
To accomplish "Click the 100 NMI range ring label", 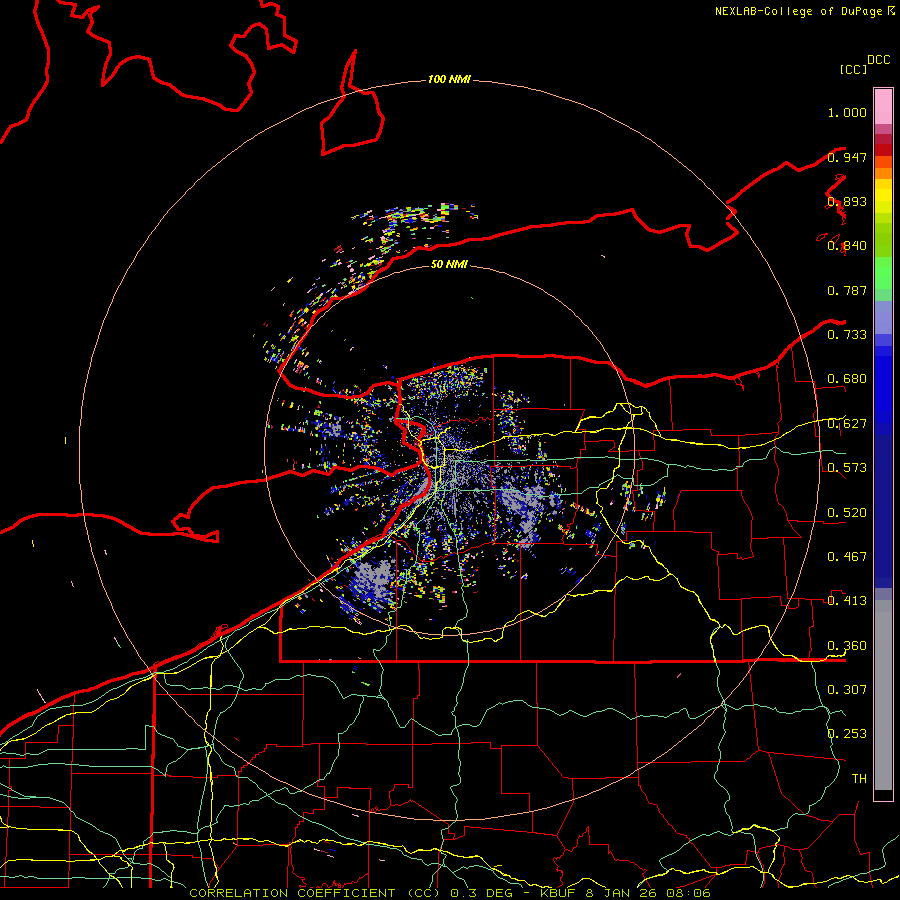I will (449, 79).
